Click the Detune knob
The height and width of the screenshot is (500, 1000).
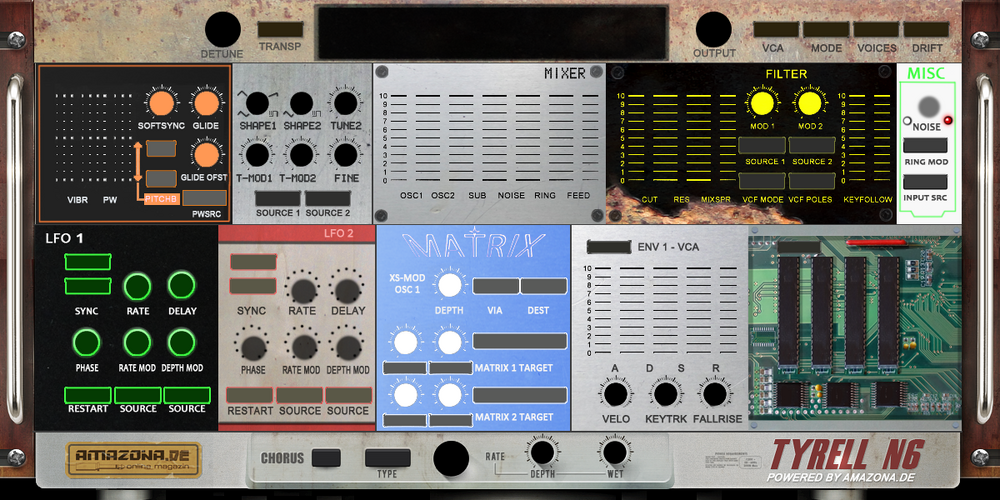point(223,29)
